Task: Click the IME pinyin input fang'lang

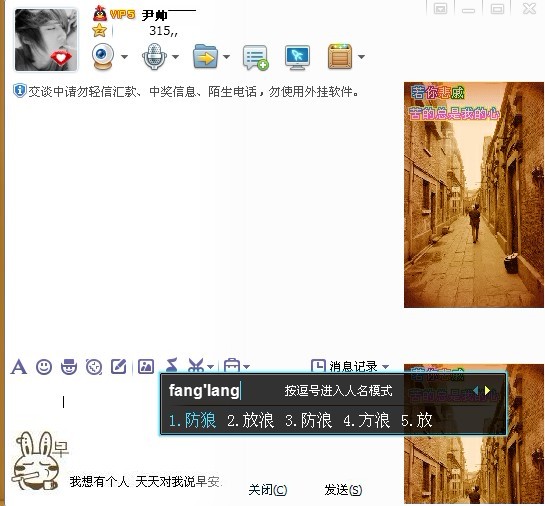Action: (204, 391)
